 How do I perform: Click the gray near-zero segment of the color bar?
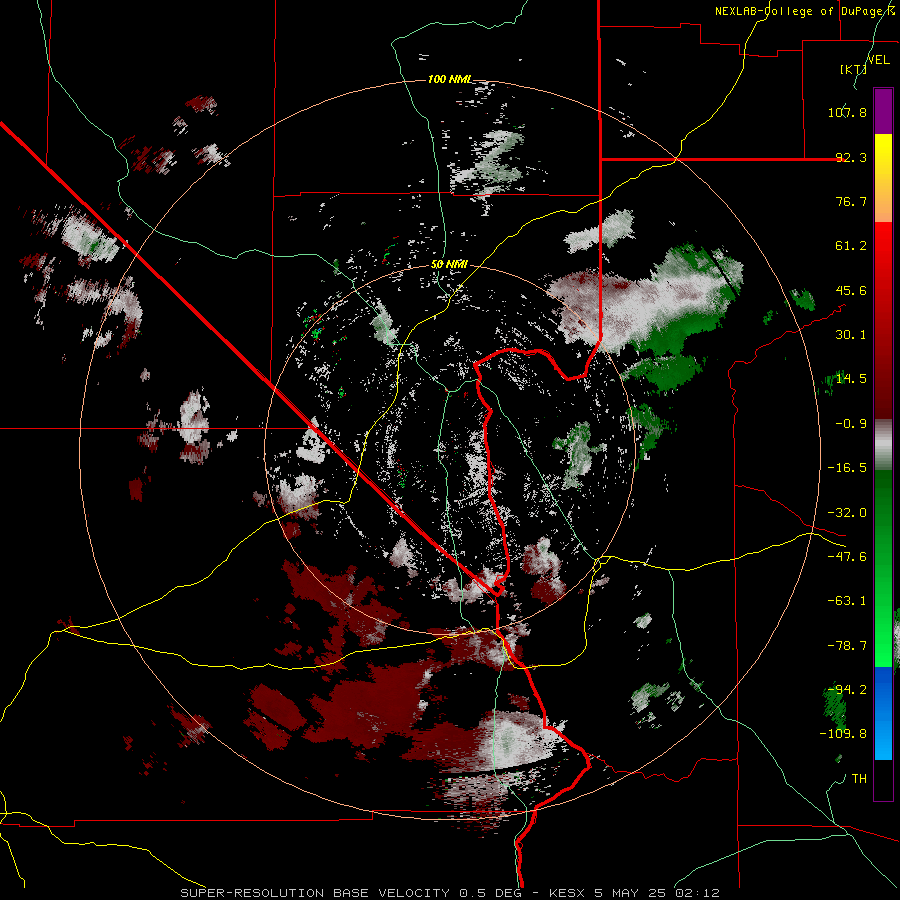(883, 445)
